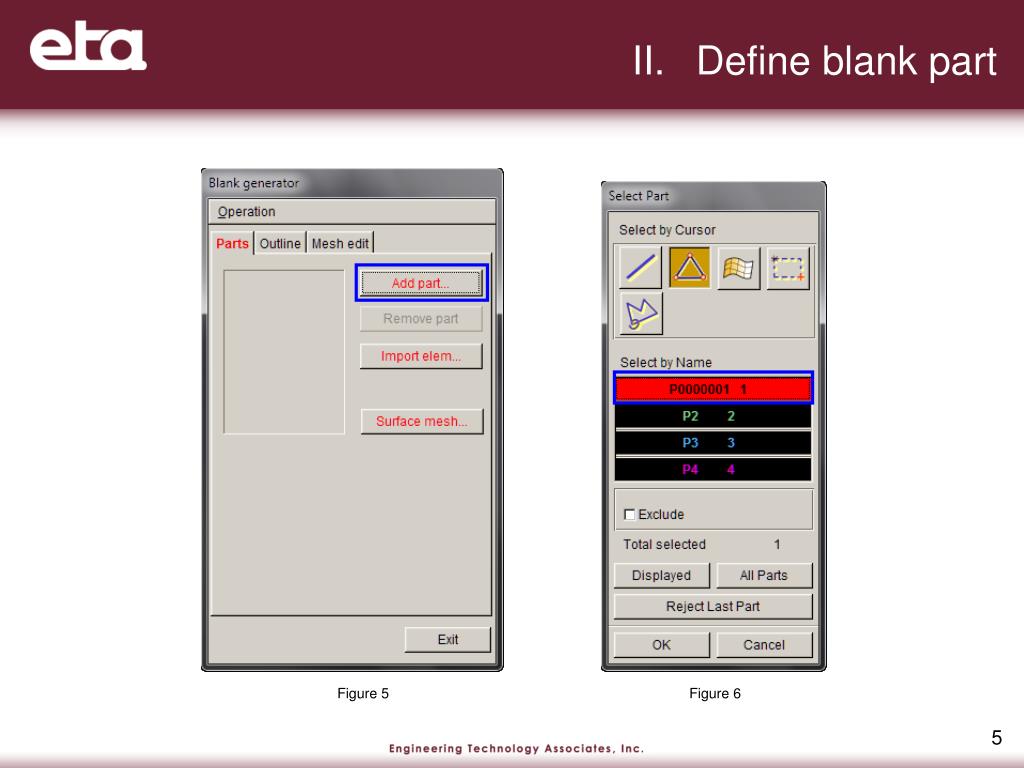Click Reject Last Part
This screenshot has height=768, width=1024.
(x=713, y=606)
